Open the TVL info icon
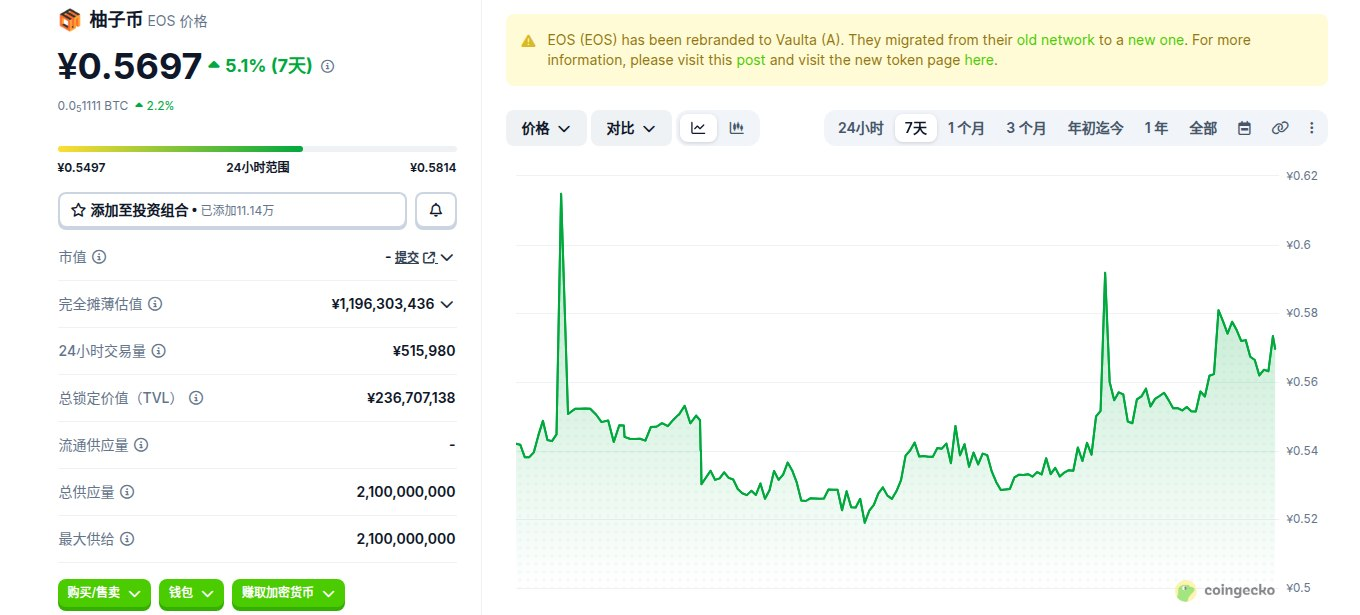Viewport: 1360px width, 615px height. [x=196, y=398]
